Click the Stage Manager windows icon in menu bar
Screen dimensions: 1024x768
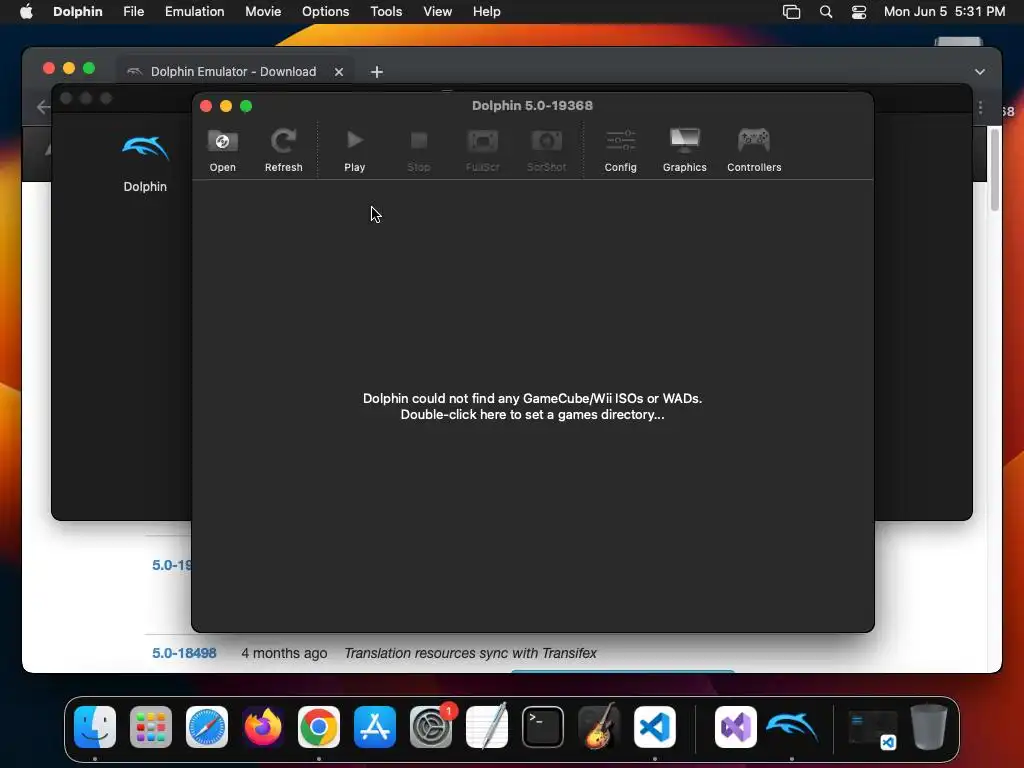pos(792,12)
